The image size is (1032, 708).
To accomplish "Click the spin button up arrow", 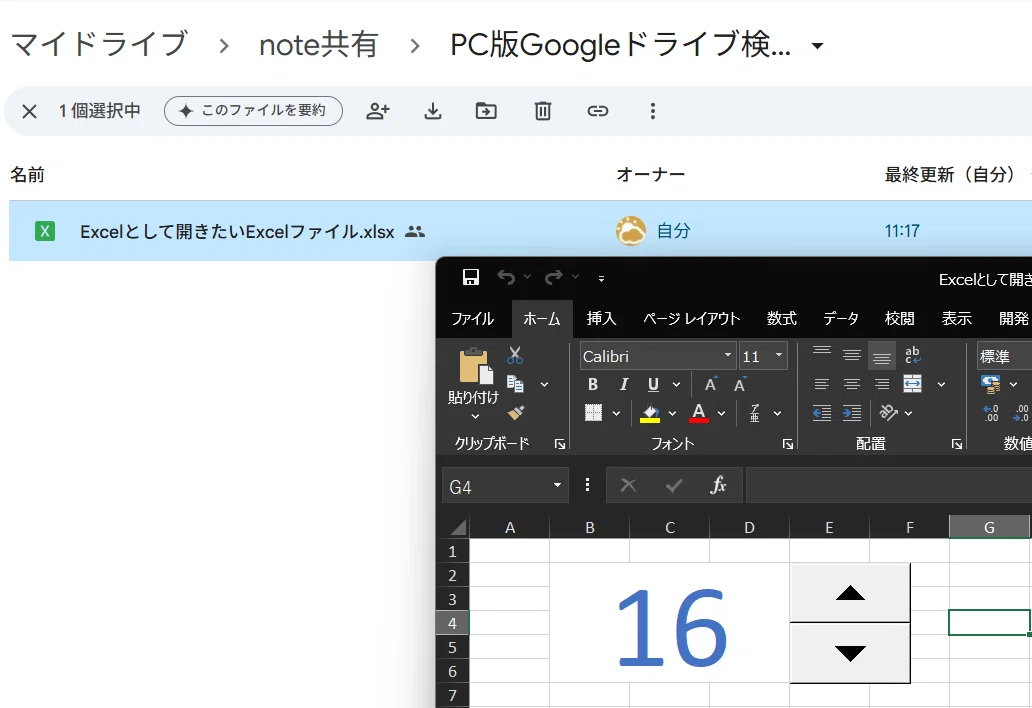I will (850, 593).
